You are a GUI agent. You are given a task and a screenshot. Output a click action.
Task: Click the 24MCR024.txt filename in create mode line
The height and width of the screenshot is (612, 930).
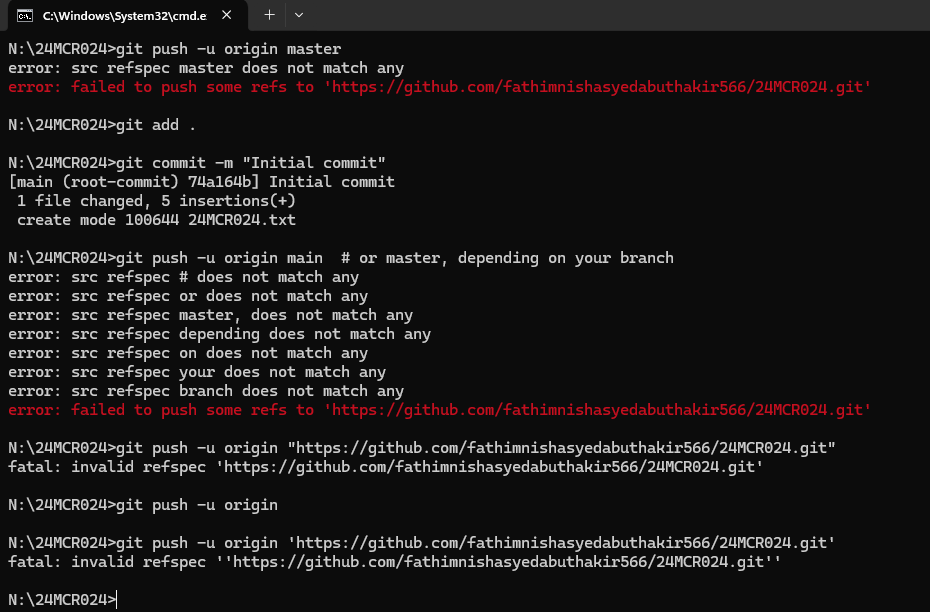[242, 220]
